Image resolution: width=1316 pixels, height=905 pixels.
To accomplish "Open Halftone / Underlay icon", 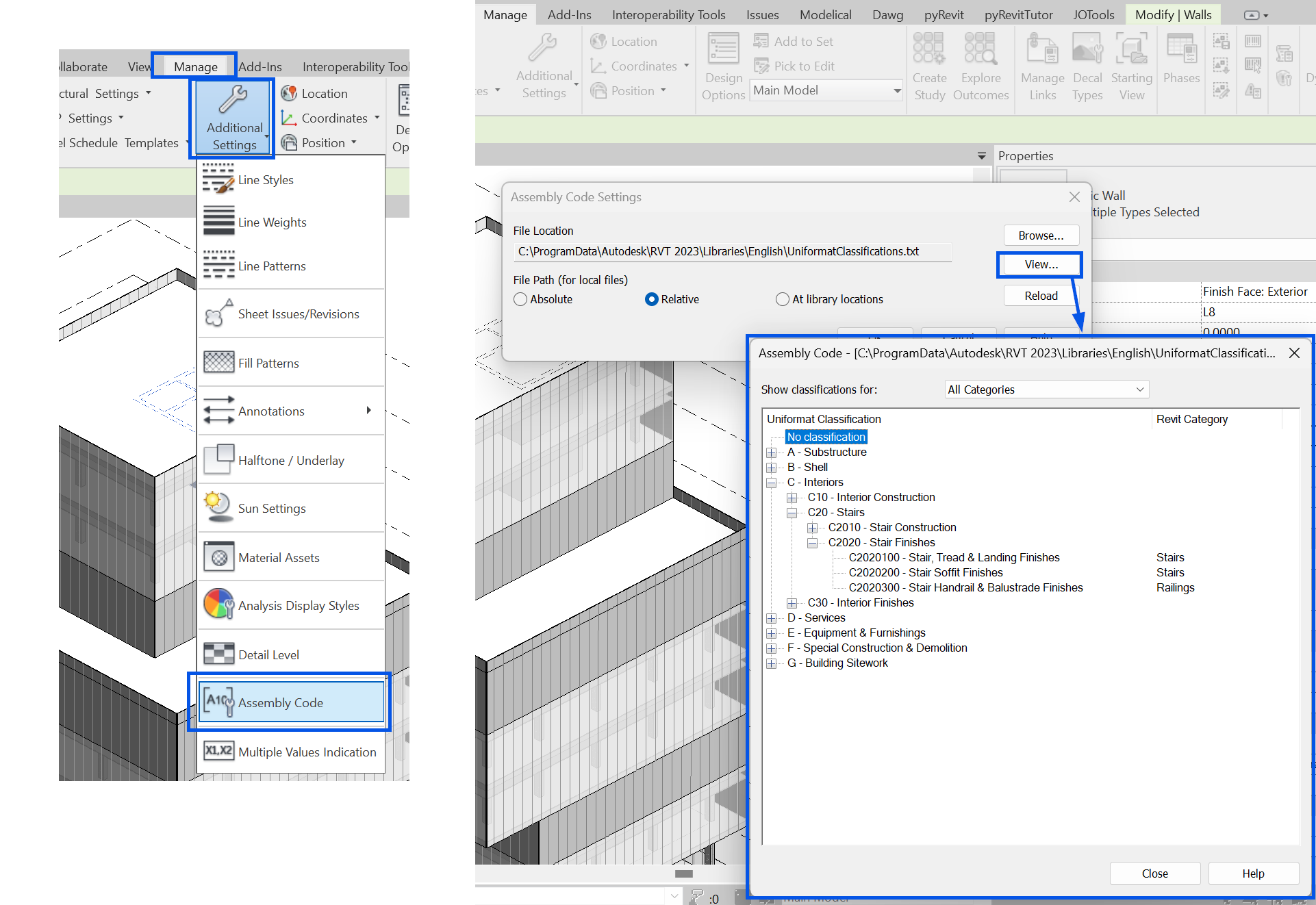I will point(218,459).
